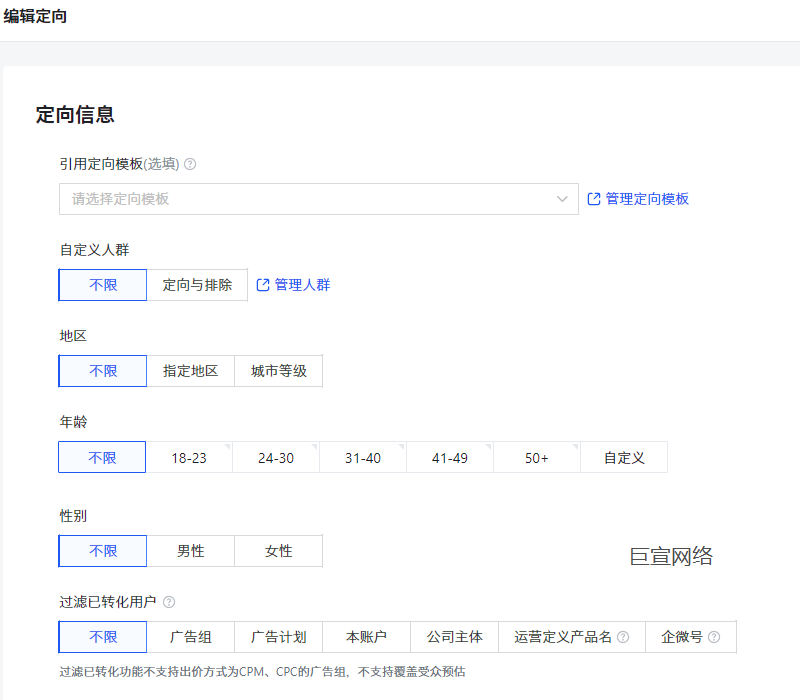Select the 50+ age range button
The height and width of the screenshot is (700, 800).
click(x=537, y=456)
